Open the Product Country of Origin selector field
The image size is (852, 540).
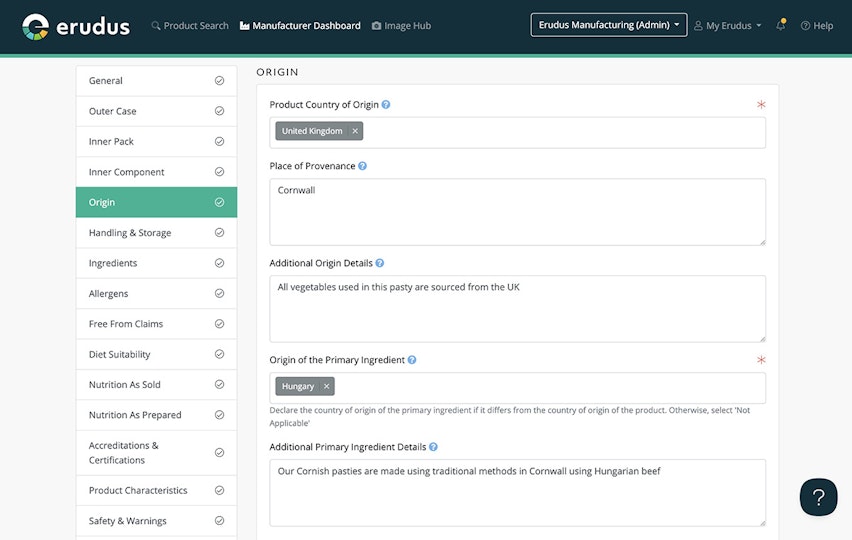pos(517,133)
